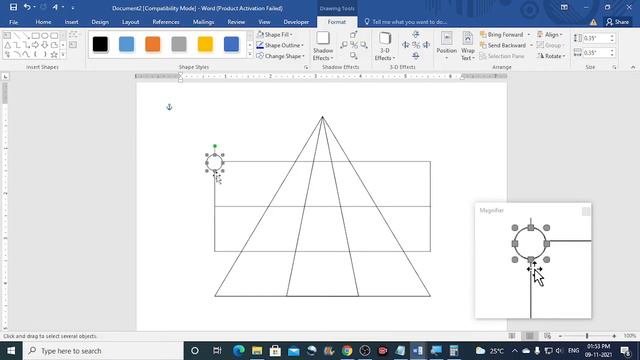Apply the orange shape style swatch

pyautogui.click(x=153, y=44)
